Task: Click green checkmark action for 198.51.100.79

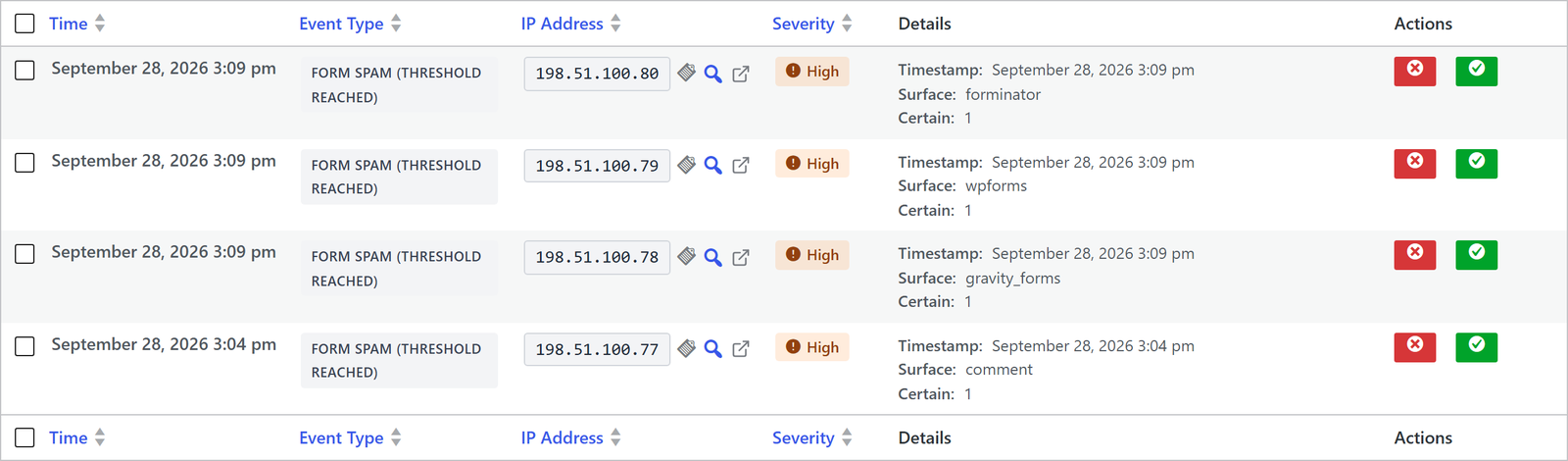Action: click(1477, 164)
